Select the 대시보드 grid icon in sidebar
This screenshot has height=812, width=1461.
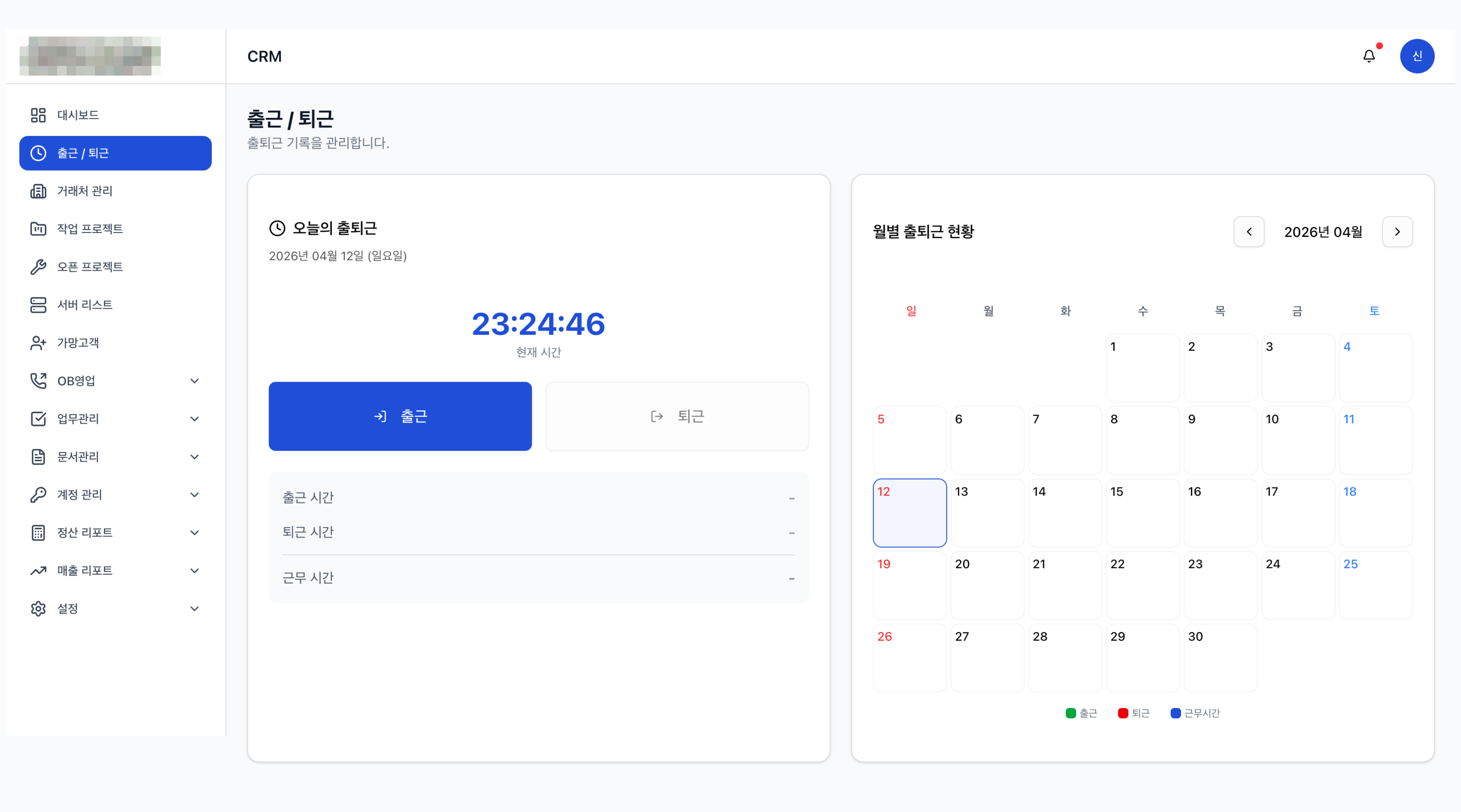coord(38,115)
